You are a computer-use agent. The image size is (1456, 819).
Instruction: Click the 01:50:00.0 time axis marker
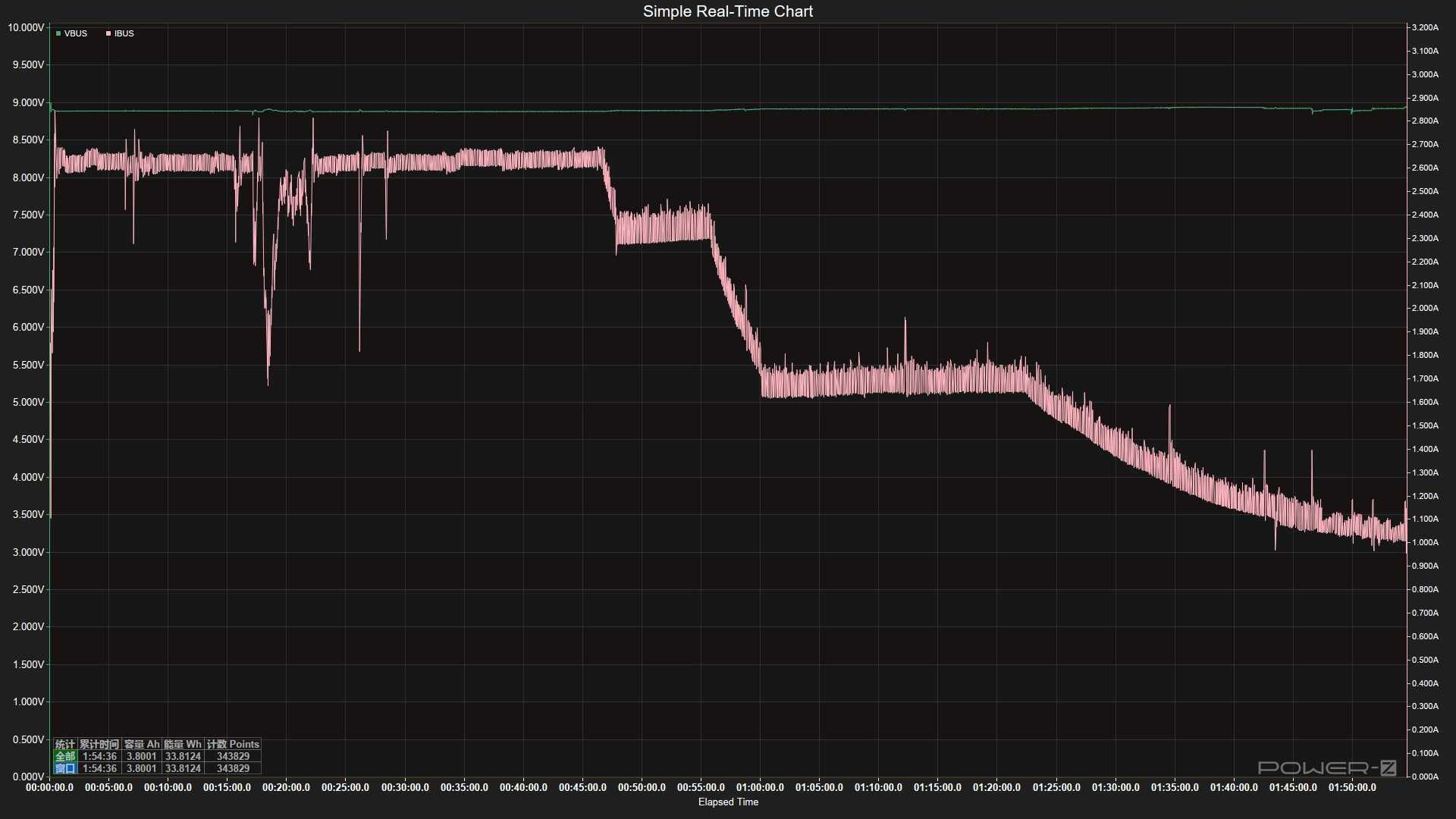[x=1352, y=788]
